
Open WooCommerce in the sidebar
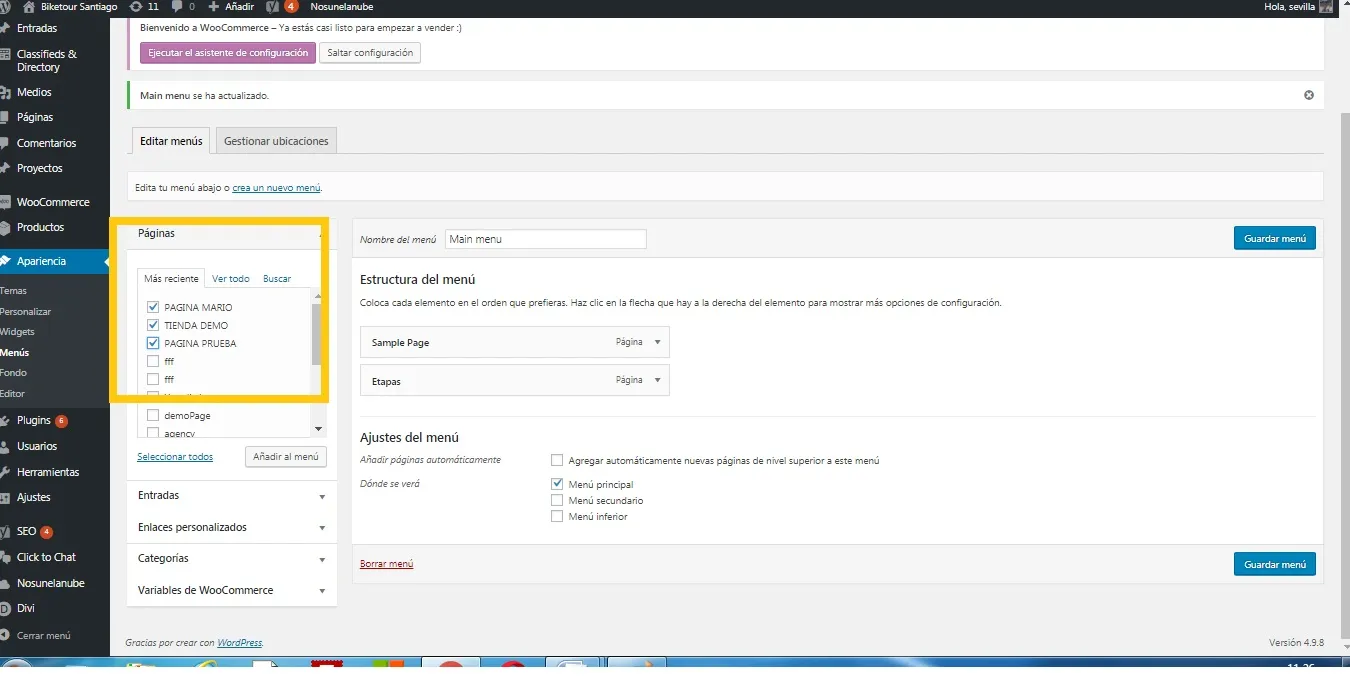point(52,202)
